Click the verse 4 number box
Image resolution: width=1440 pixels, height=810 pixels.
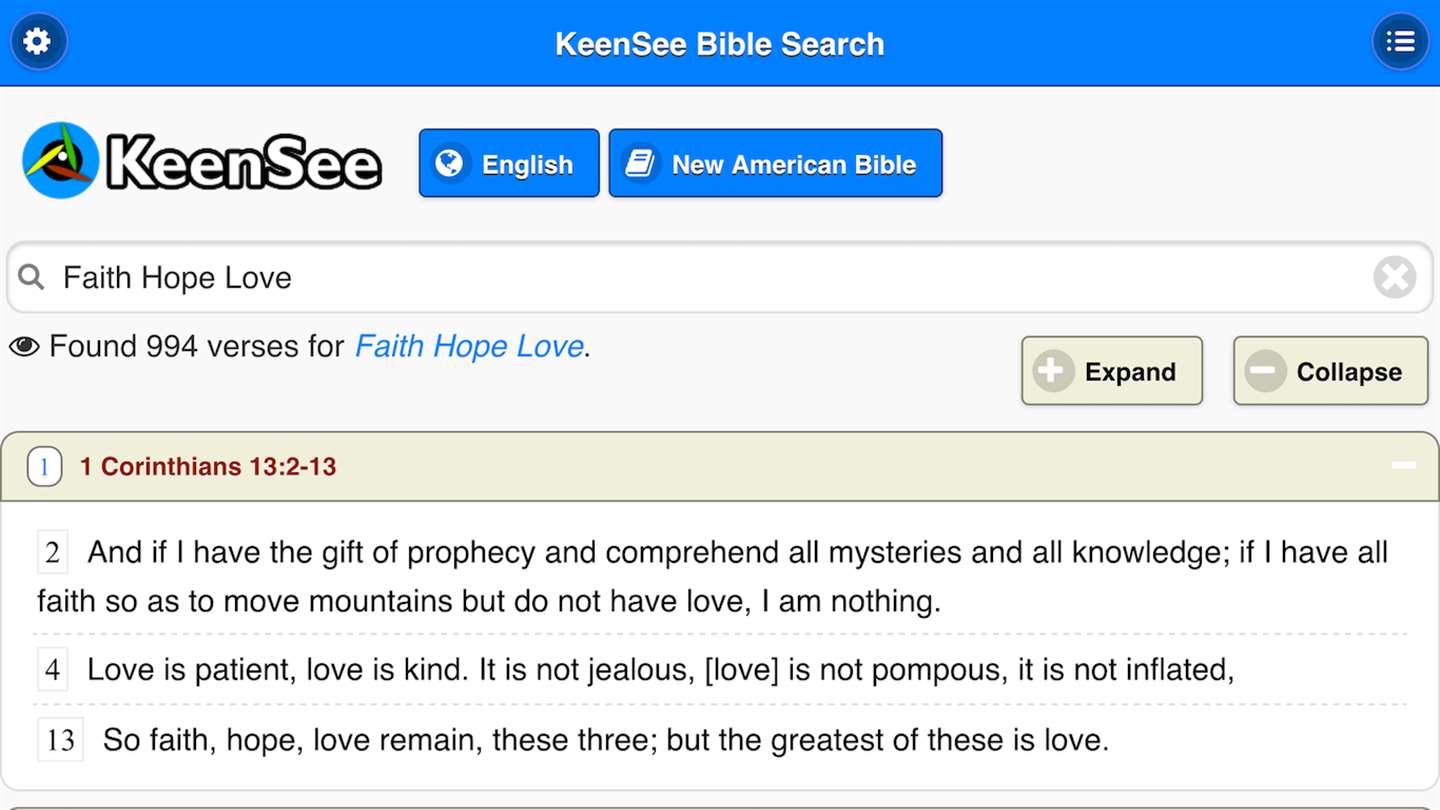point(53,670)
